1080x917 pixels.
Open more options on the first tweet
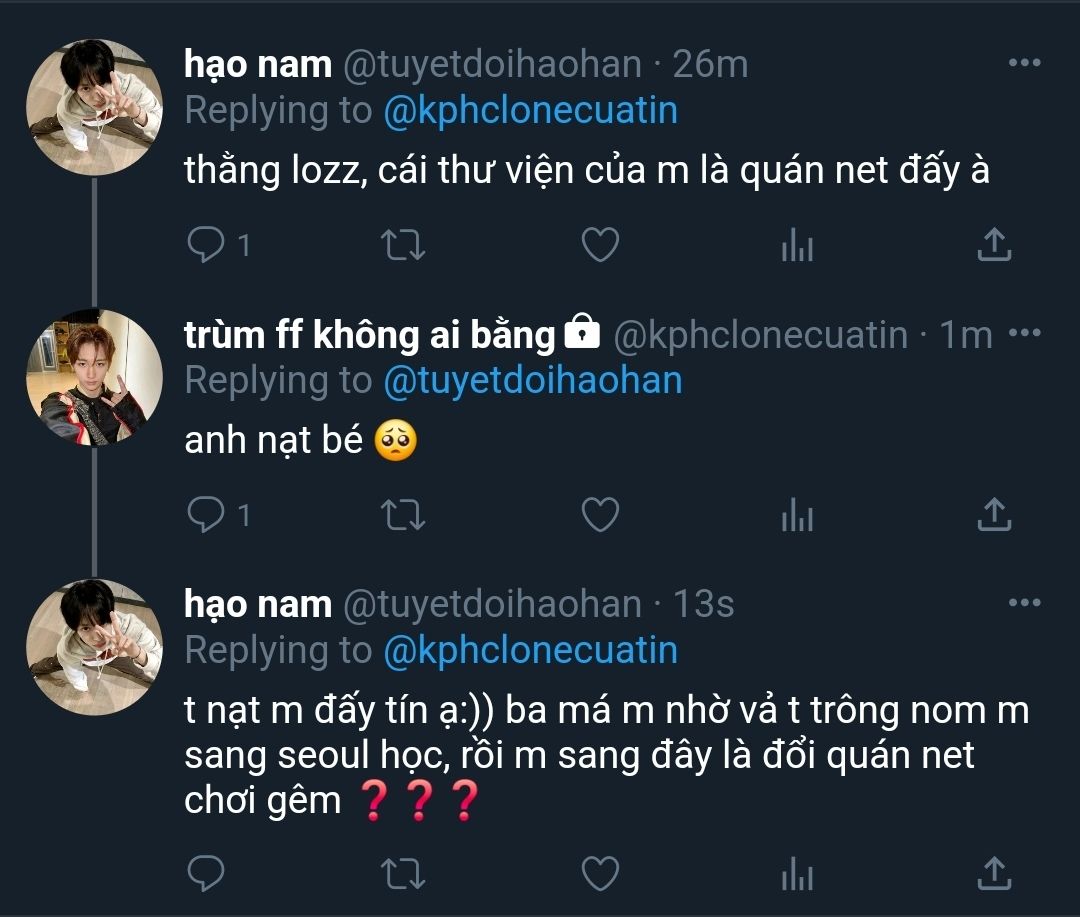[1024, 64]
